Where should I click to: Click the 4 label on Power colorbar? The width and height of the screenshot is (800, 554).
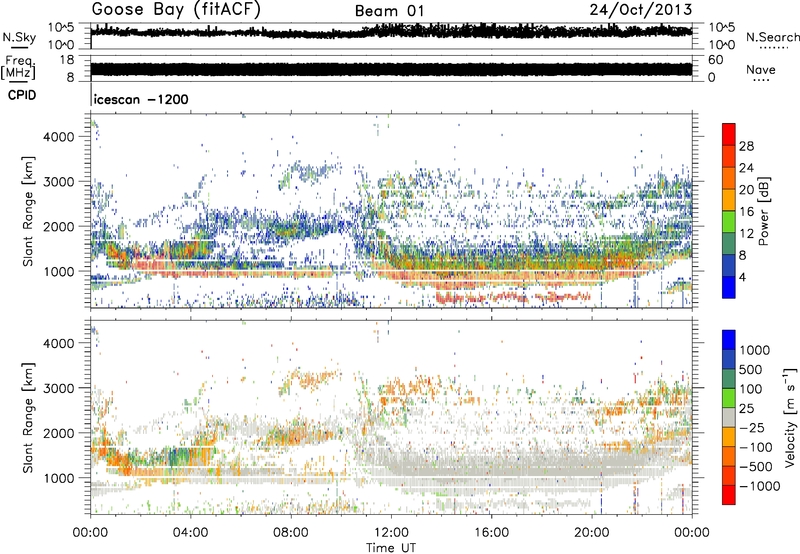[x=743, y=278]
